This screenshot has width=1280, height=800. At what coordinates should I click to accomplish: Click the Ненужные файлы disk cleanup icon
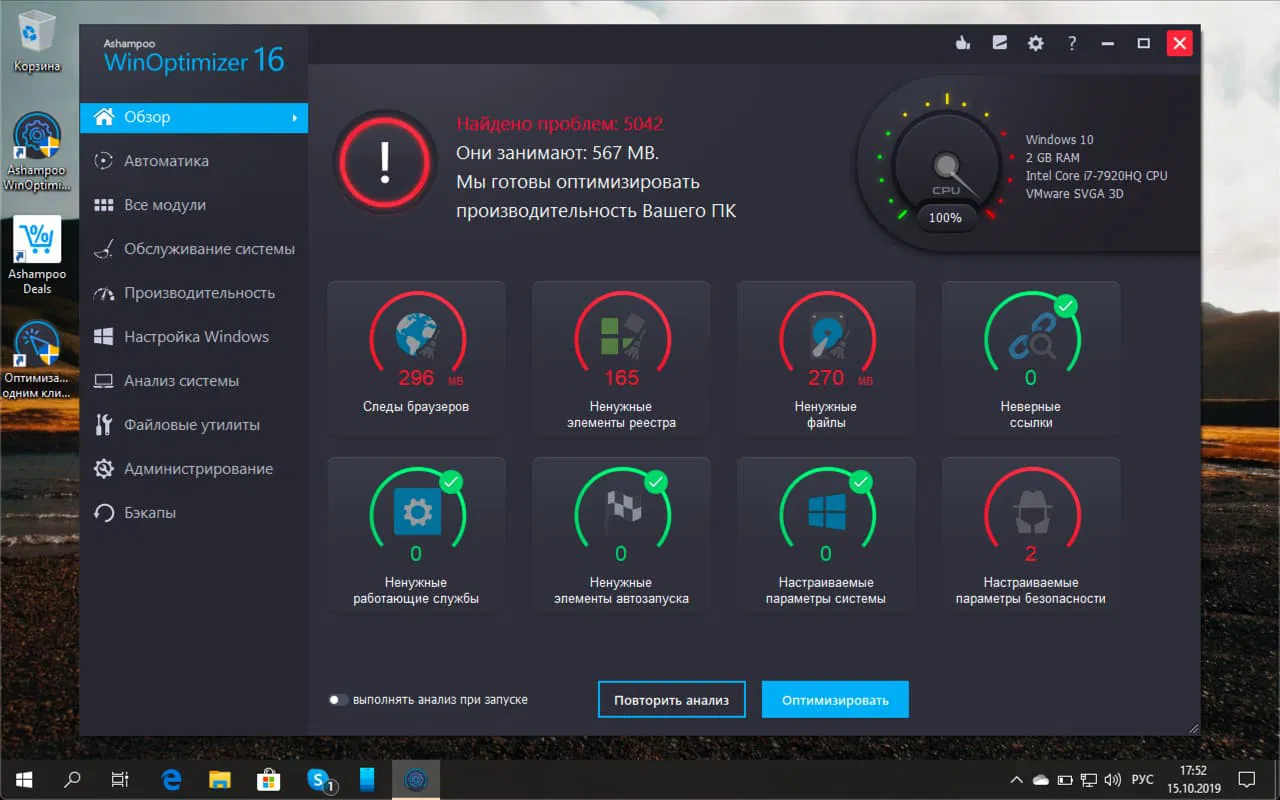[x=826, y=340]
